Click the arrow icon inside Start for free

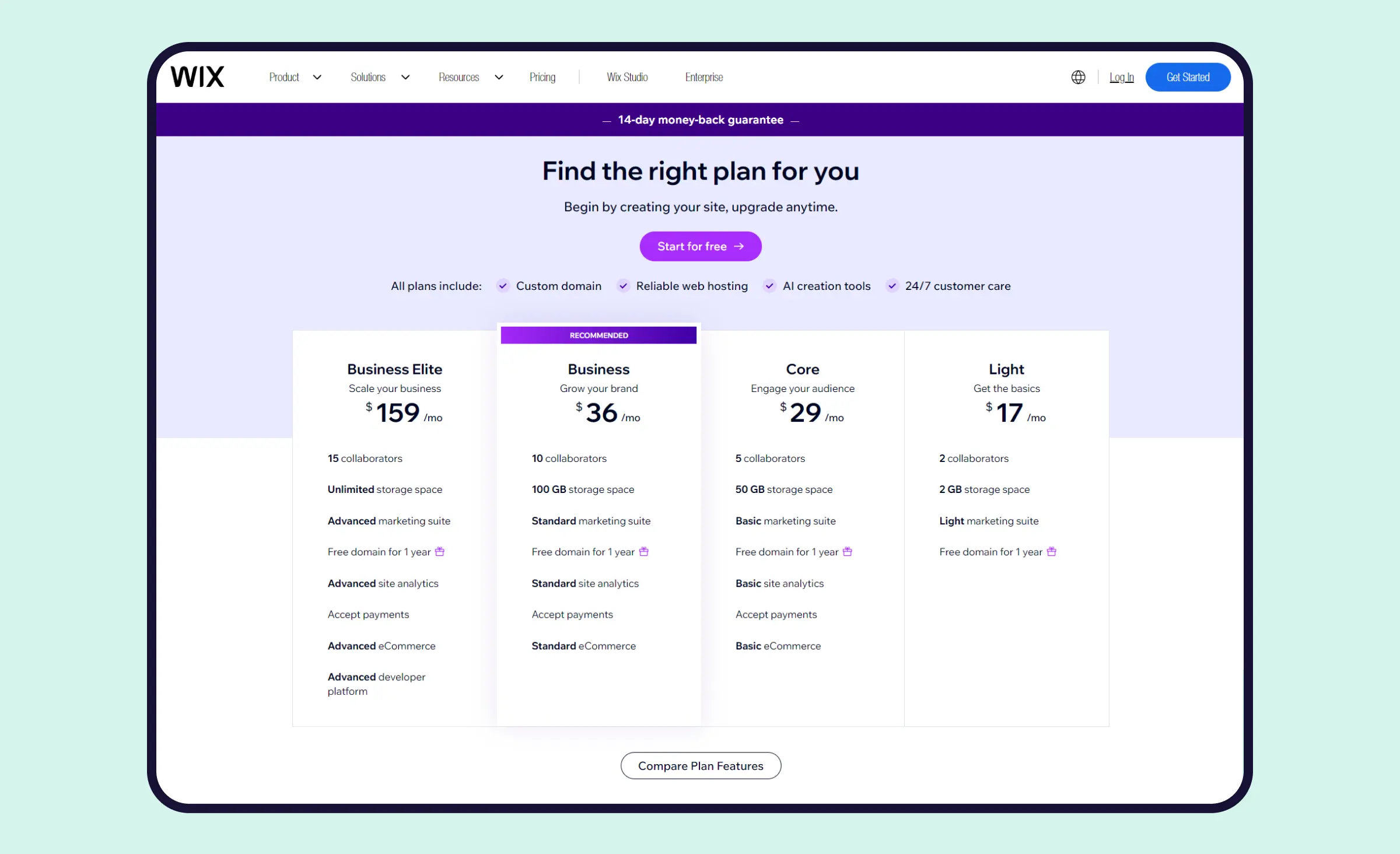click(739, 246)
